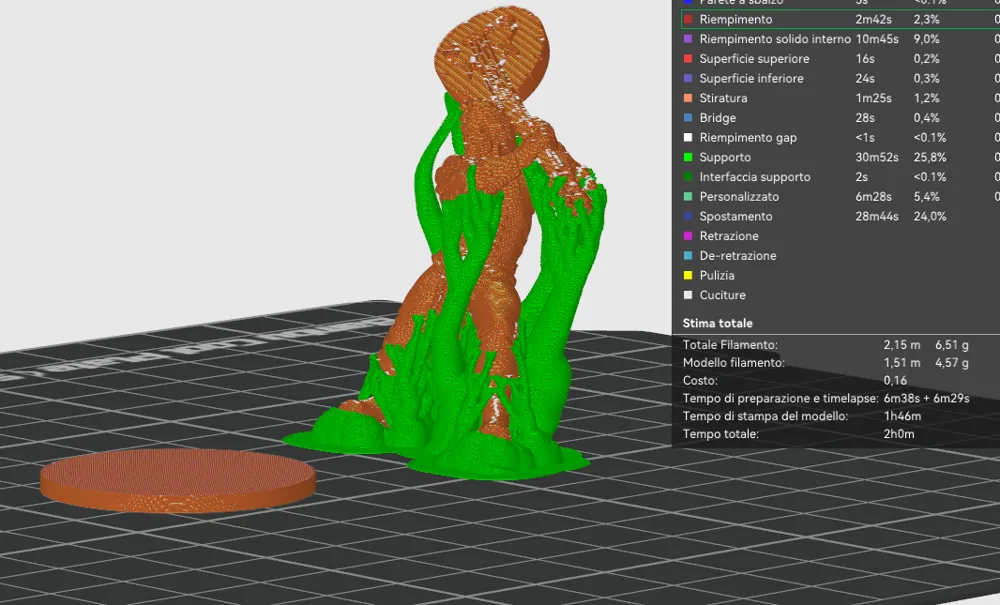Viewport: 1000px width, 605px height.
Task: Click the Spostamento time 28m44s
Action: (x=876, y=217)
